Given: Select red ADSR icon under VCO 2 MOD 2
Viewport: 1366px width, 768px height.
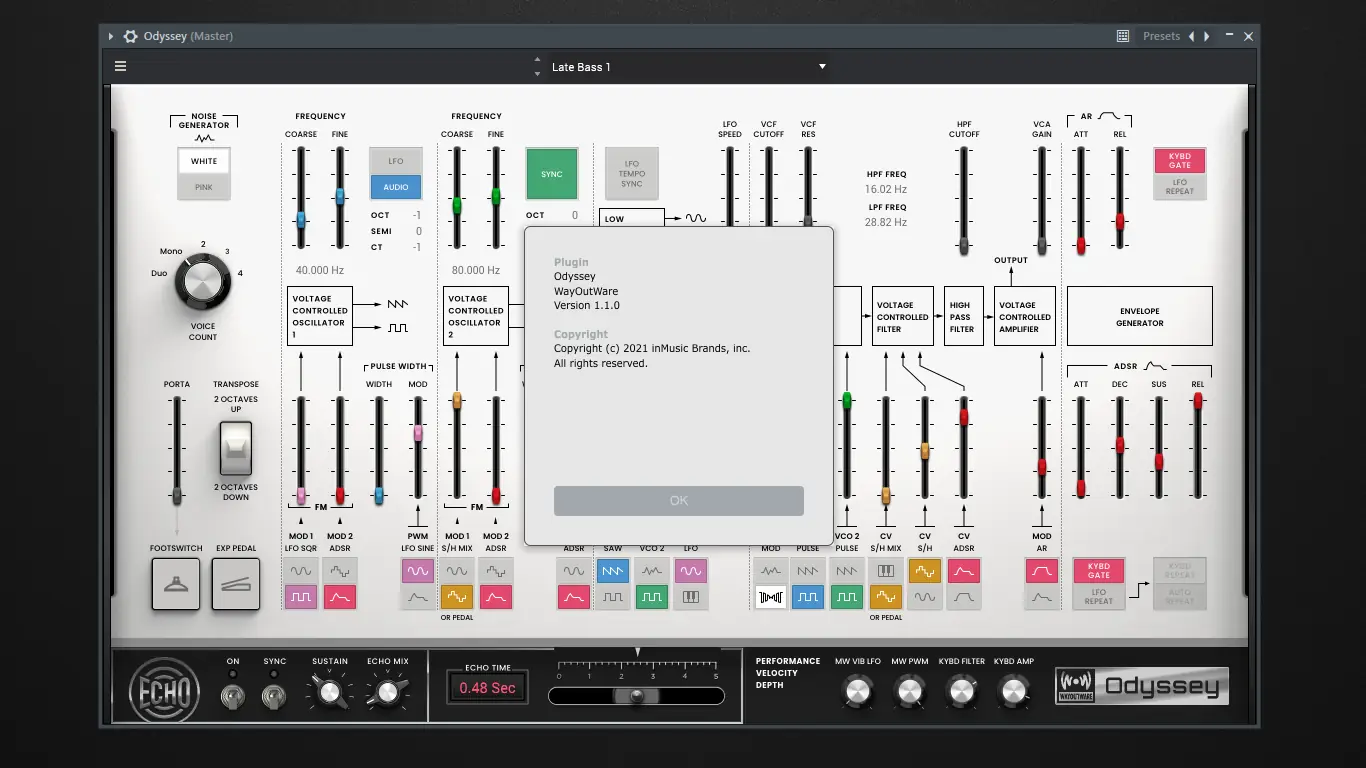Looking at the screenshot, I should [x=496, y=597].
